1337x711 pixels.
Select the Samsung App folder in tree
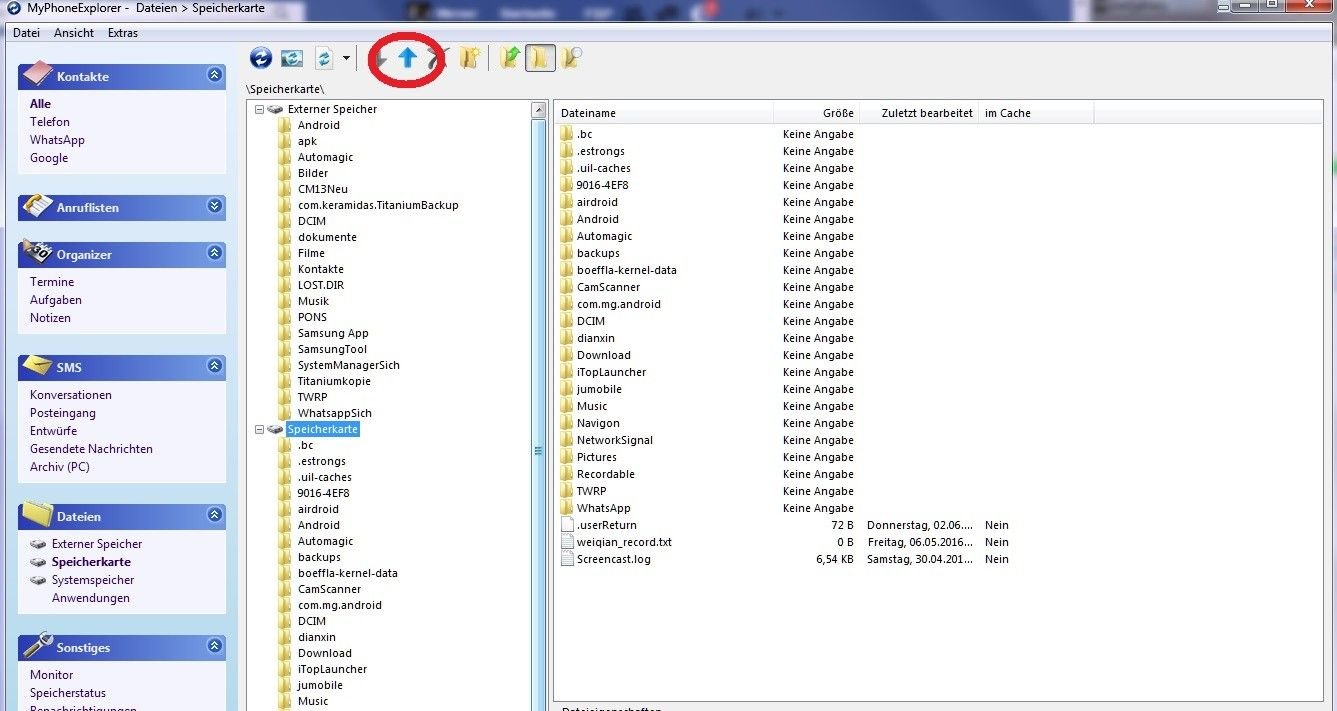pyautogui.click(x=333, y=333)
